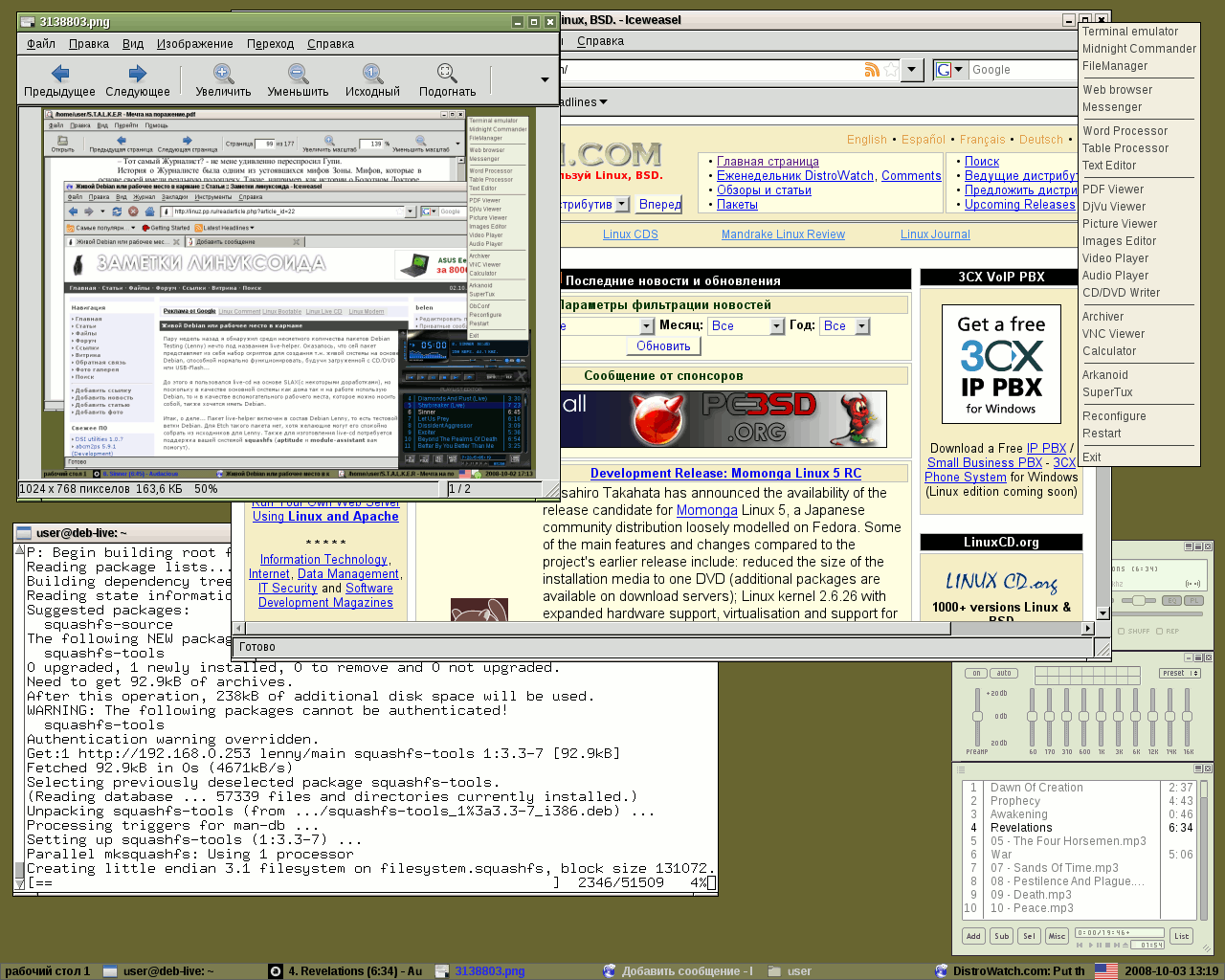Open Переход menu in image viewer
This screenshot has height=980, width=1225.
[270, 44]
